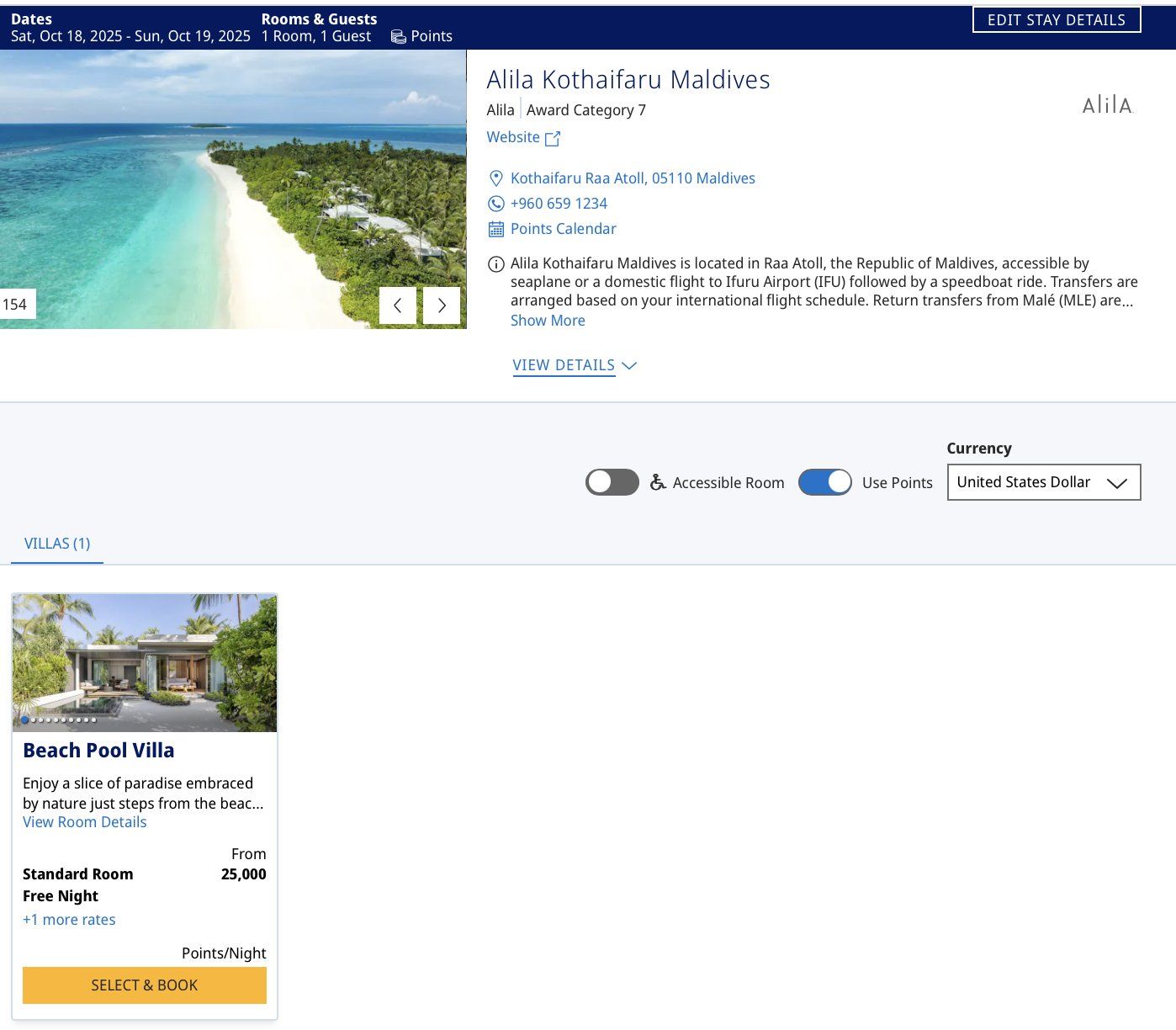Open the Points Calendar link

pyautogui.click(x=564, y=229)
